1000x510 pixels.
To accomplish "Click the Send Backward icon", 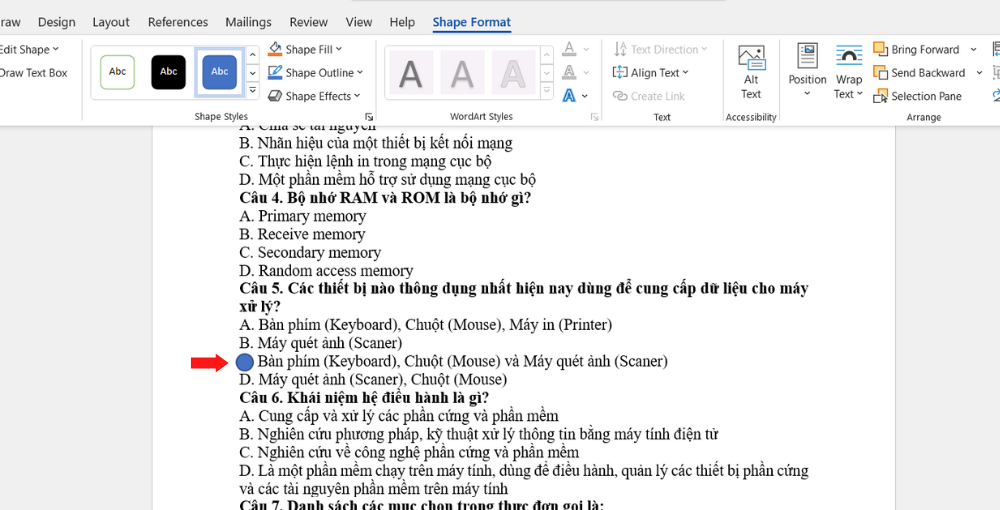I will (x=880, y=73).
